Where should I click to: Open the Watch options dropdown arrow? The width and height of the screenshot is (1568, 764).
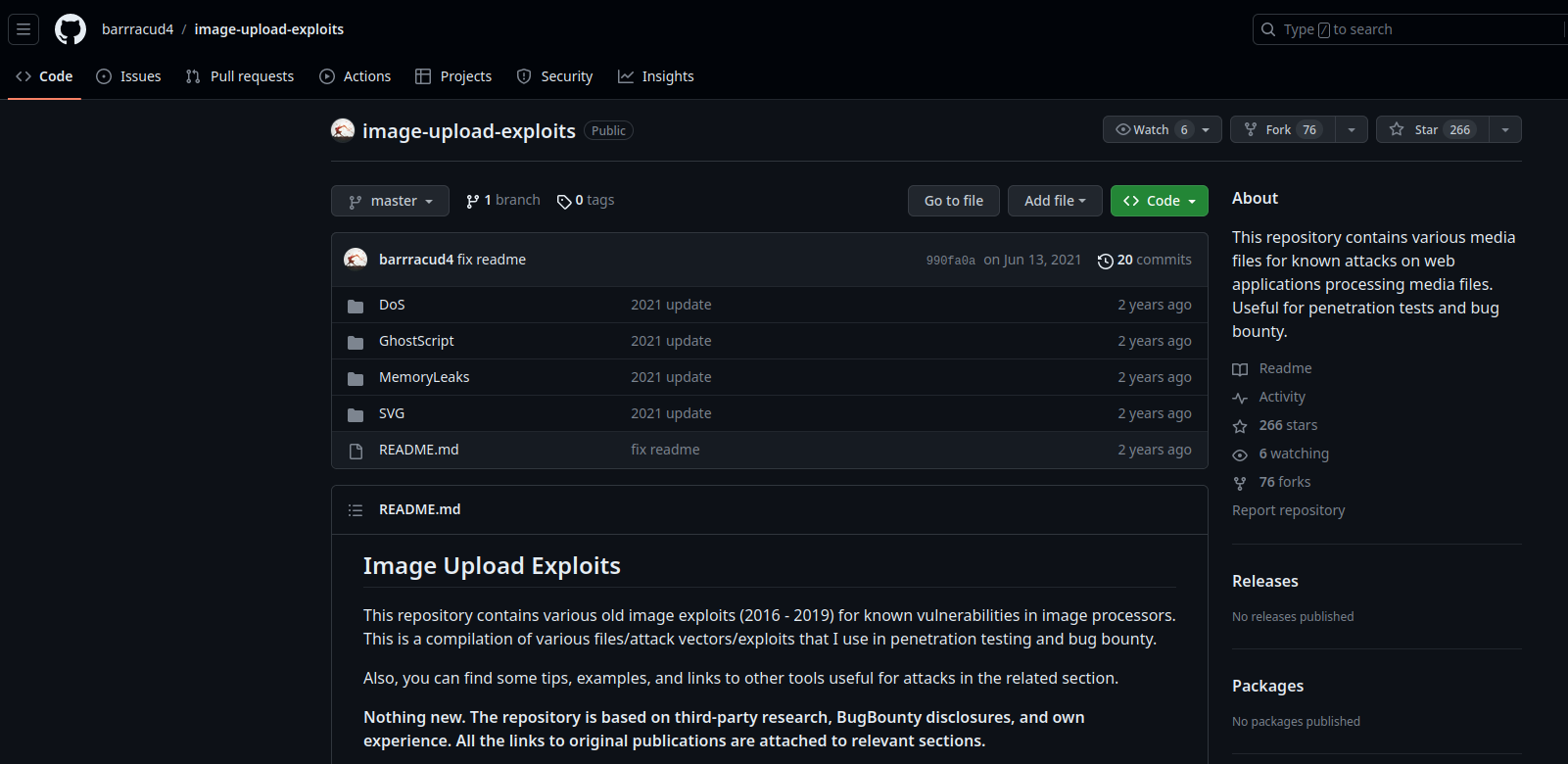tap(1207, 129)
